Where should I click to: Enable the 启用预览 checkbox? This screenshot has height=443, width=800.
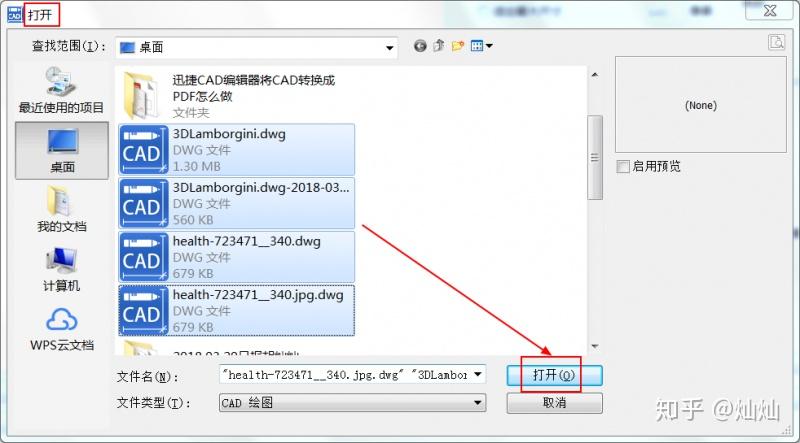[x=622, y=166]
